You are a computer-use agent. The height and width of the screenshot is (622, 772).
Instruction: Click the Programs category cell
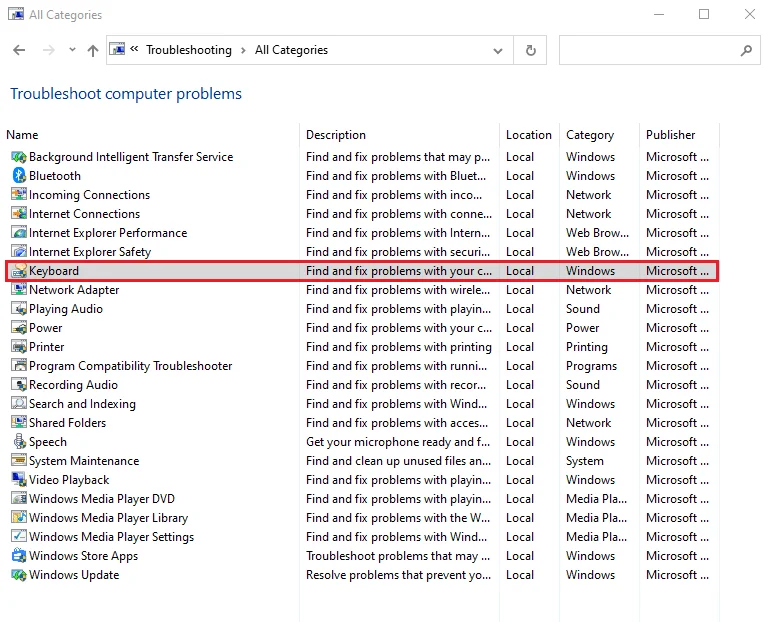point(591,366)
